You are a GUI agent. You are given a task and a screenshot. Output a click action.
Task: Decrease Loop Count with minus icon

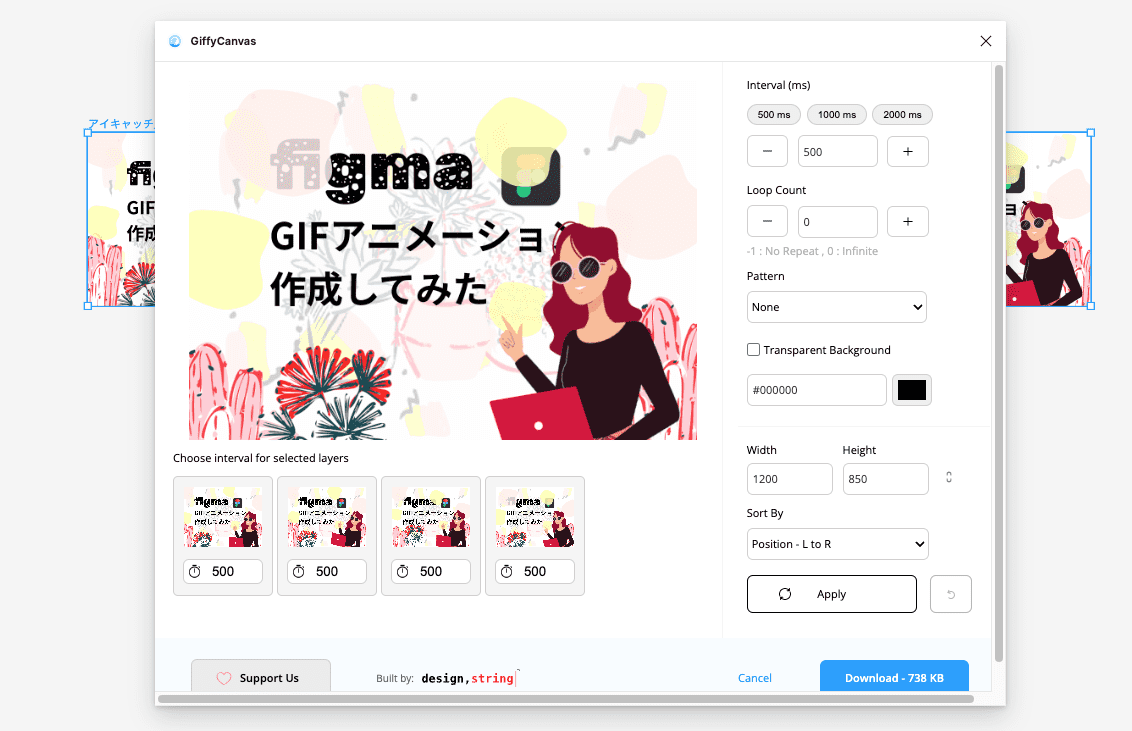click(x=767, y=221)
